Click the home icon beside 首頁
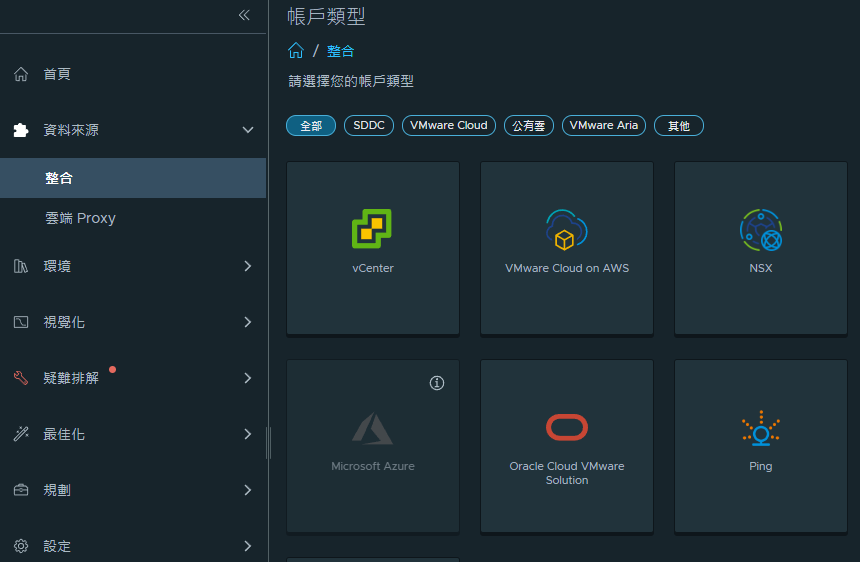This screenshot has width=860, height=562. tap(21, 74)
